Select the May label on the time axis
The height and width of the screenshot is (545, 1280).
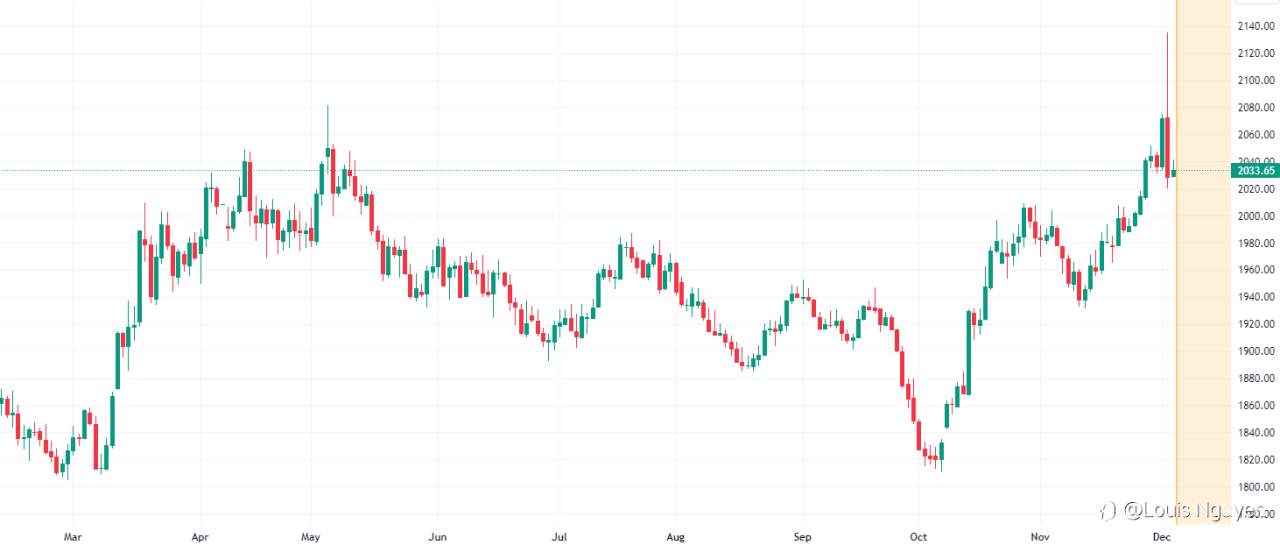click(311, 537)
